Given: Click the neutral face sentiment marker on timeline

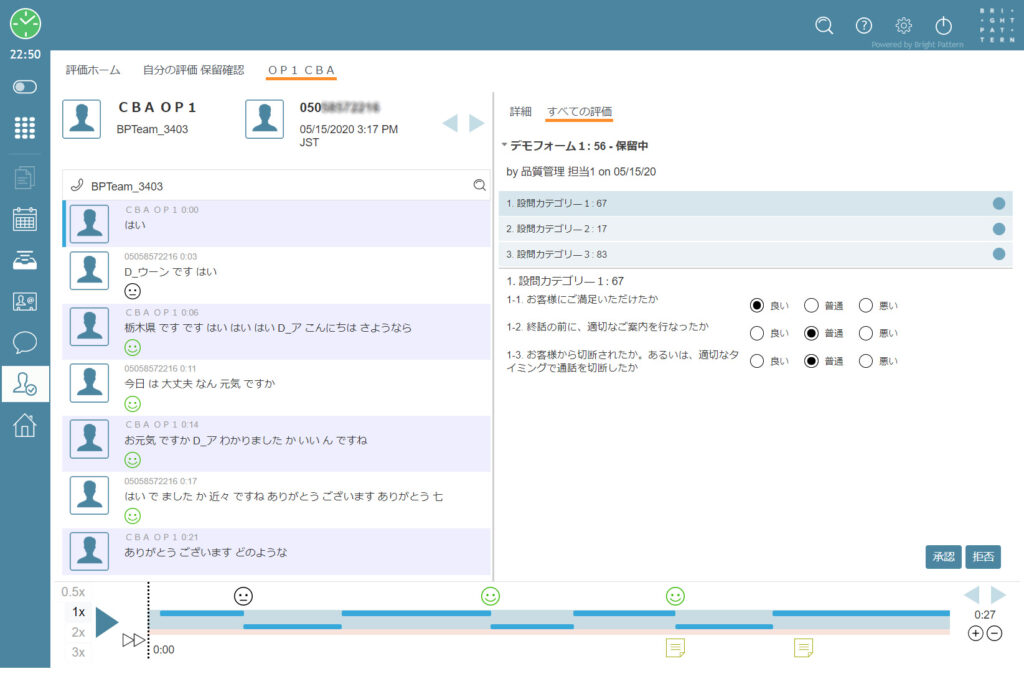Looking at the screenshot, I should [x=243, y=596].
